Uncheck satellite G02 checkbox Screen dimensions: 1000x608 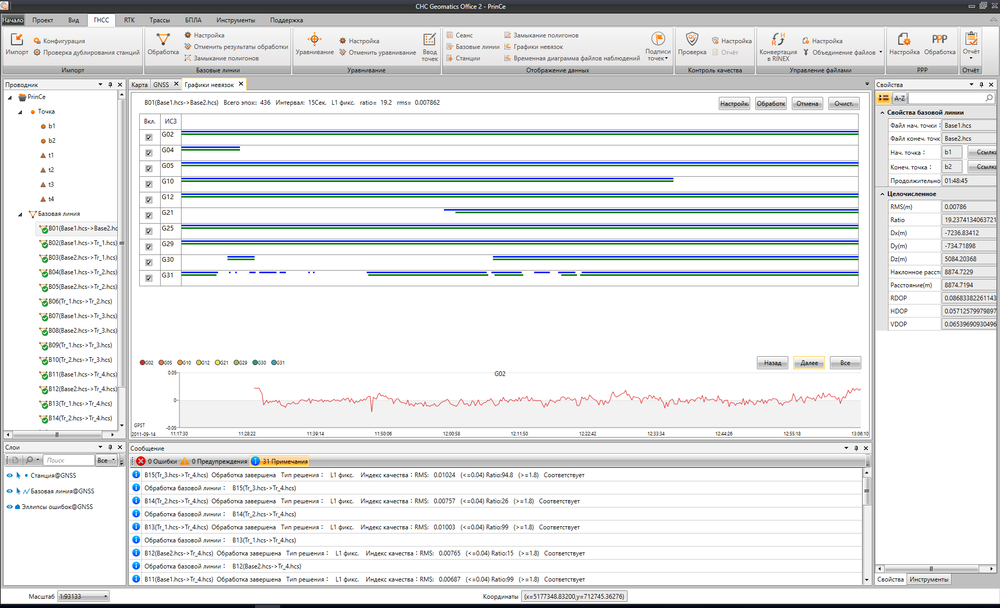pos(149,137)
